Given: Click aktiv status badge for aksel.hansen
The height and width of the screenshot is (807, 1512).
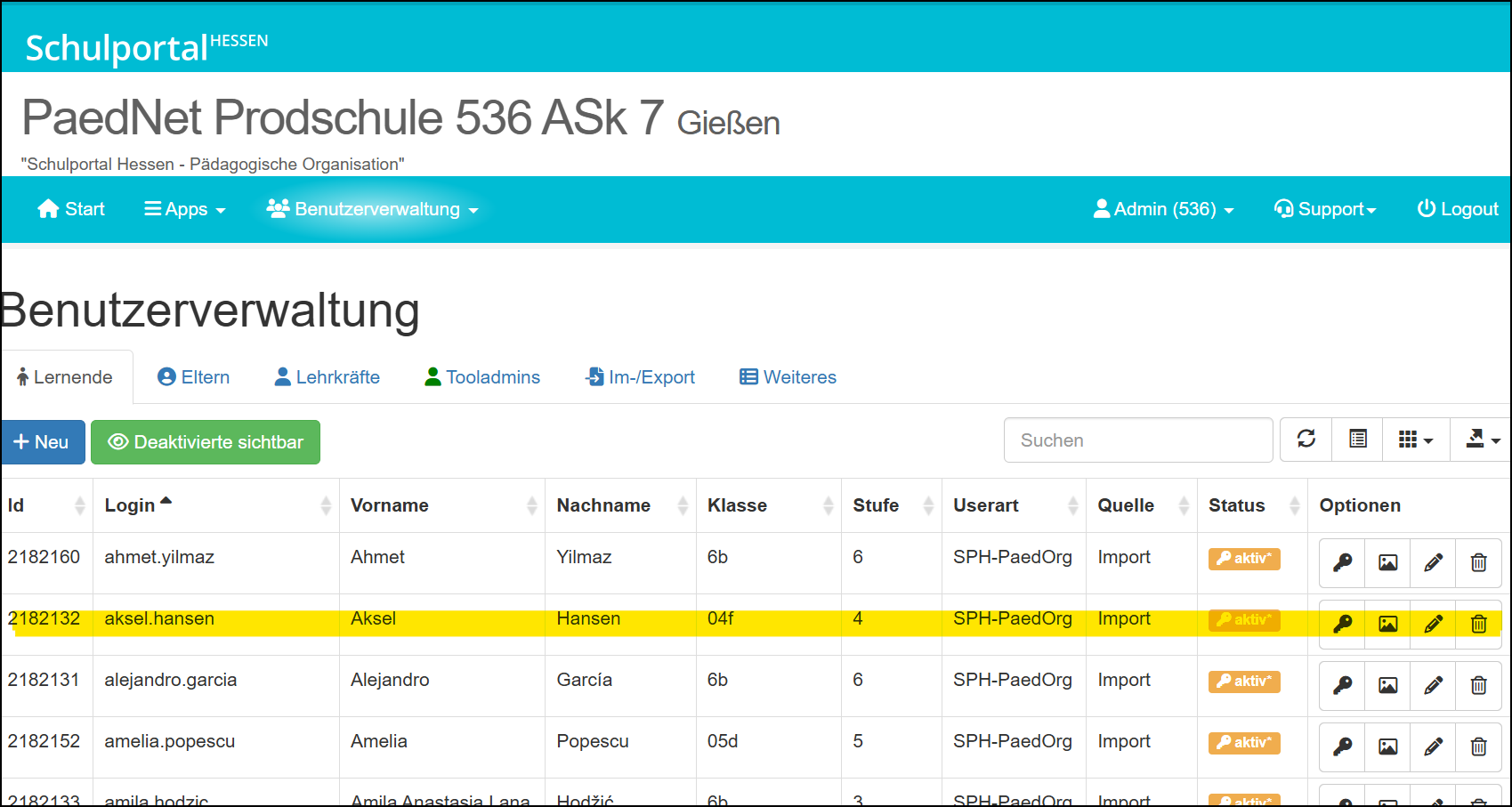Looking at the screenshot, I should [x=1243, y=620].
